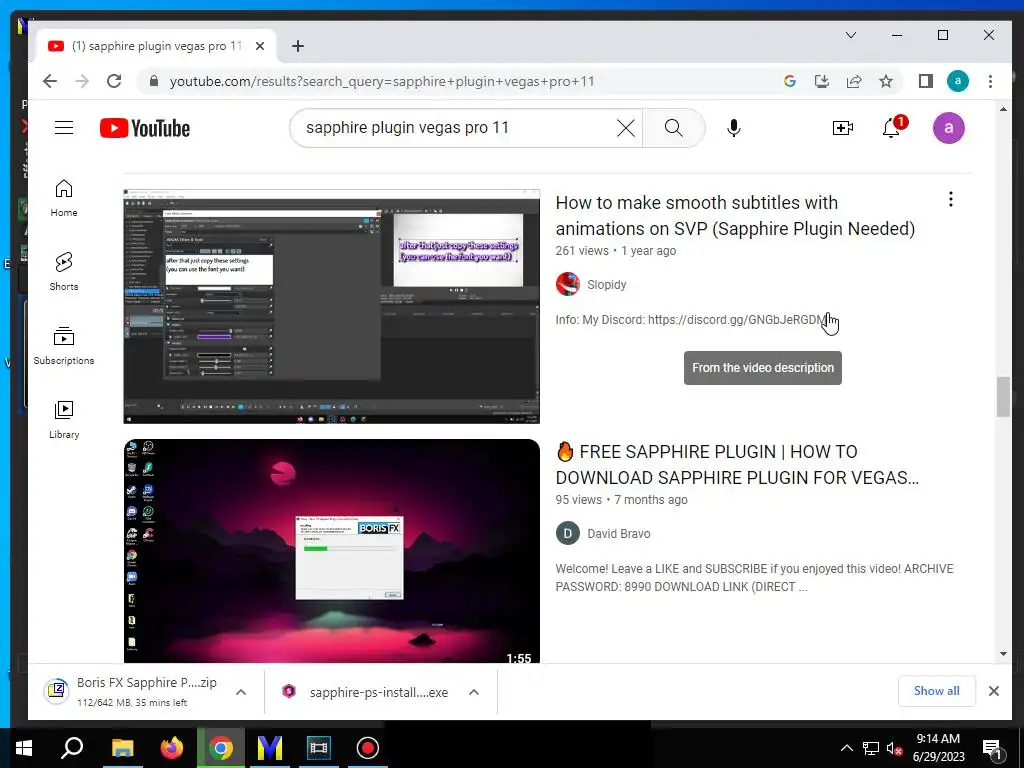Open the Windows Start menu
Screen dimensions: 1024x768
point(24,748)
